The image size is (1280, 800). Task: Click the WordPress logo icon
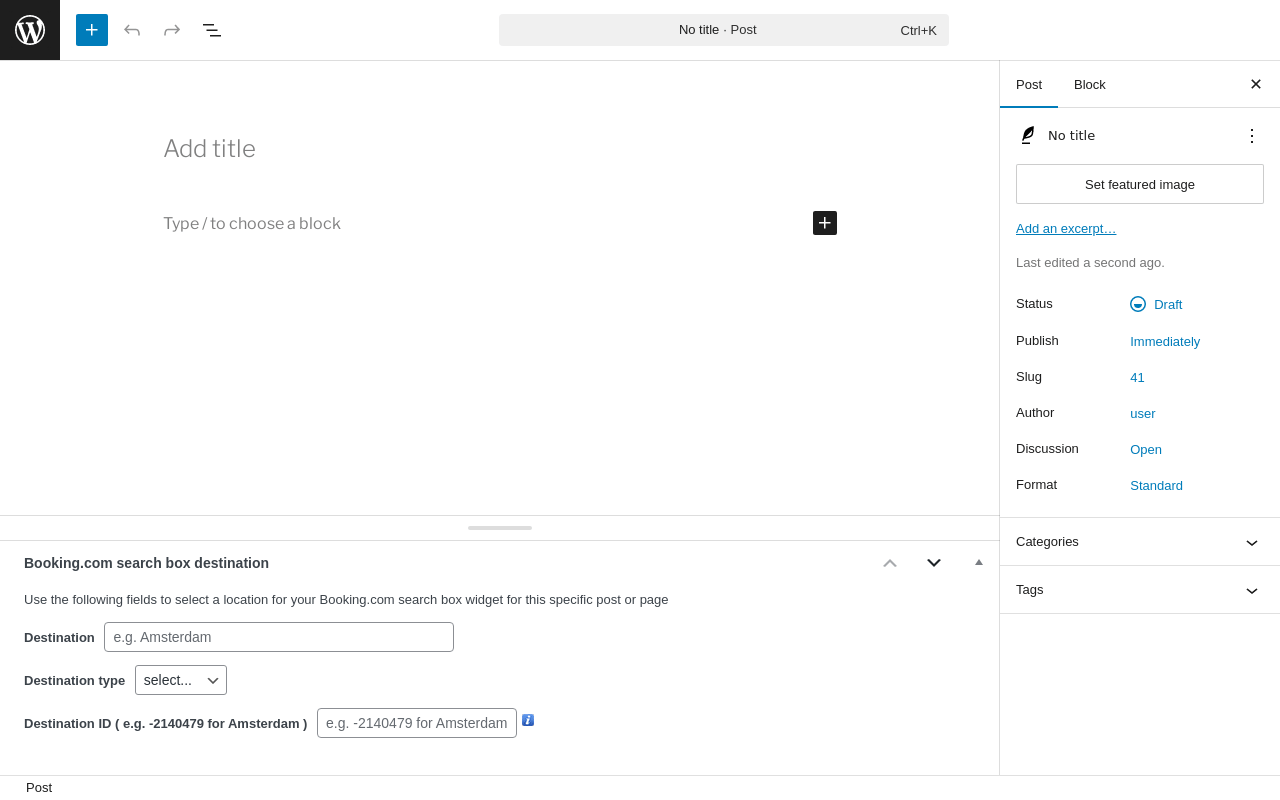(x=30, y=30)
